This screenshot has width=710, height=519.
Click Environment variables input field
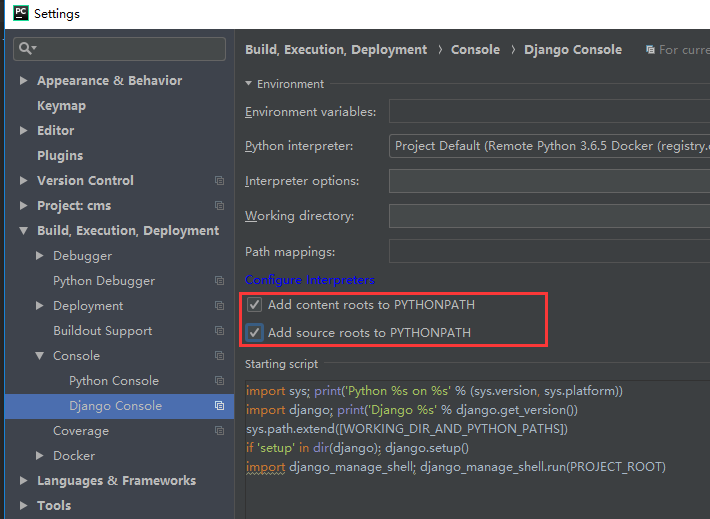click(549, 111)
